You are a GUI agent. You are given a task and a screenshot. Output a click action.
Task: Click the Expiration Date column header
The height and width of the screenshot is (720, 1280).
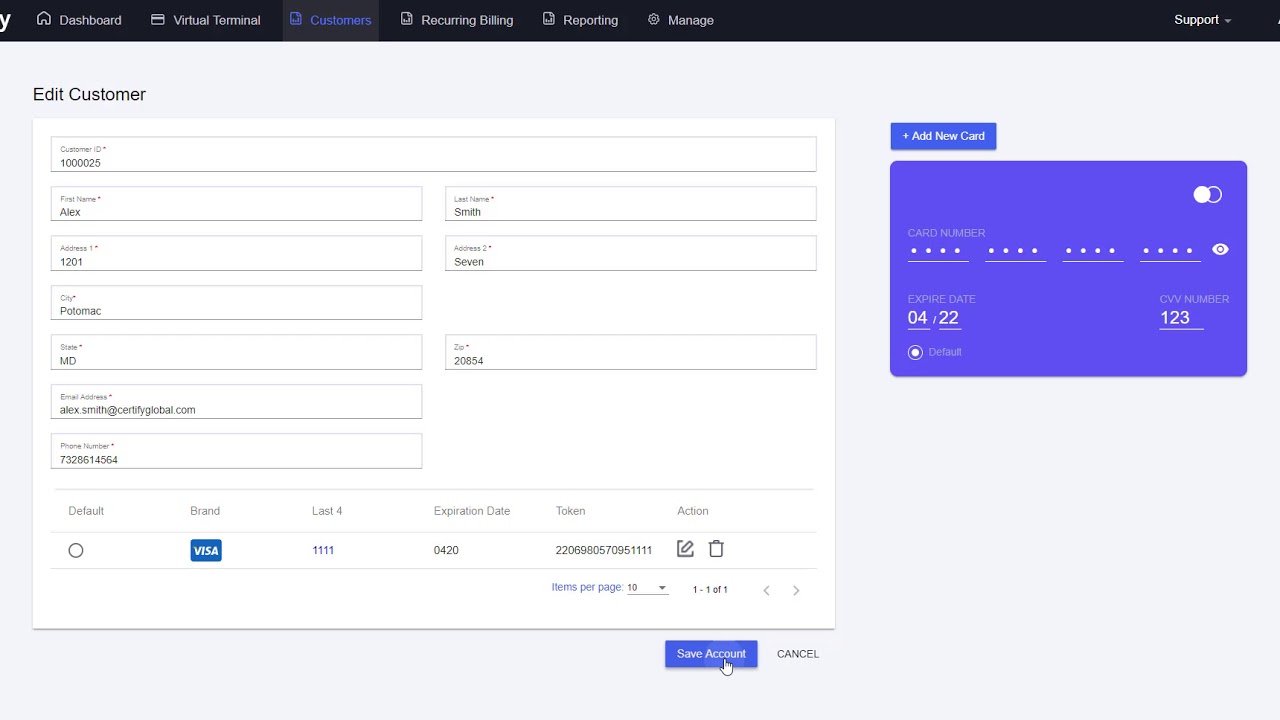click(472, 511)
